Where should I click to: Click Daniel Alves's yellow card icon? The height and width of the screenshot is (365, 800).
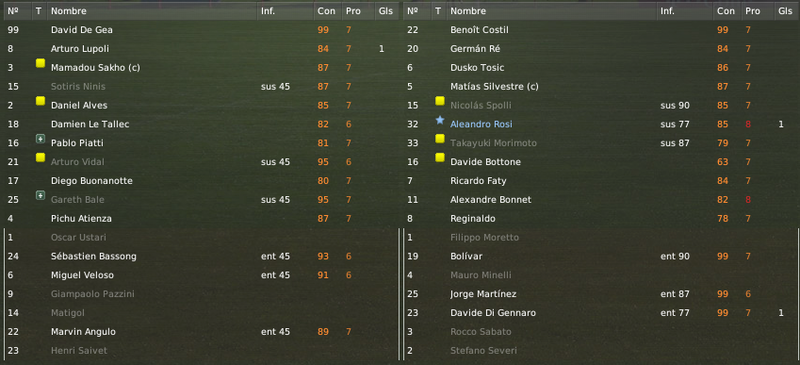click(40, 101)
